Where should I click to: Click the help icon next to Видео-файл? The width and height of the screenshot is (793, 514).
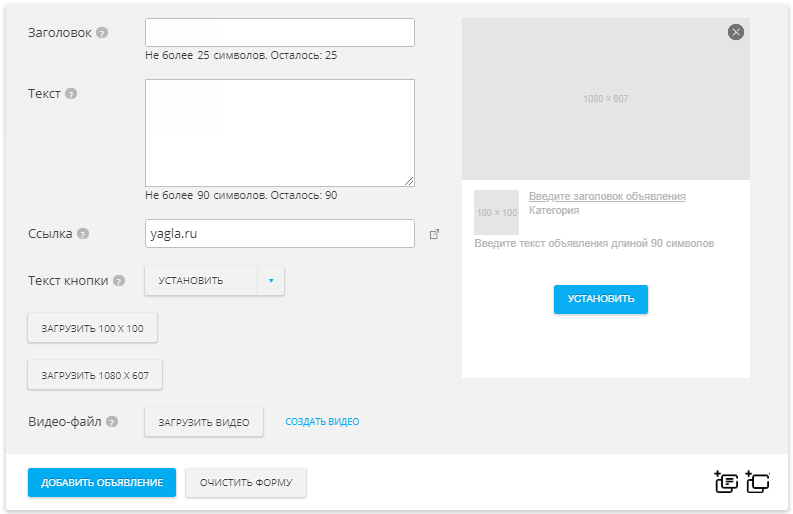point(112,421)
